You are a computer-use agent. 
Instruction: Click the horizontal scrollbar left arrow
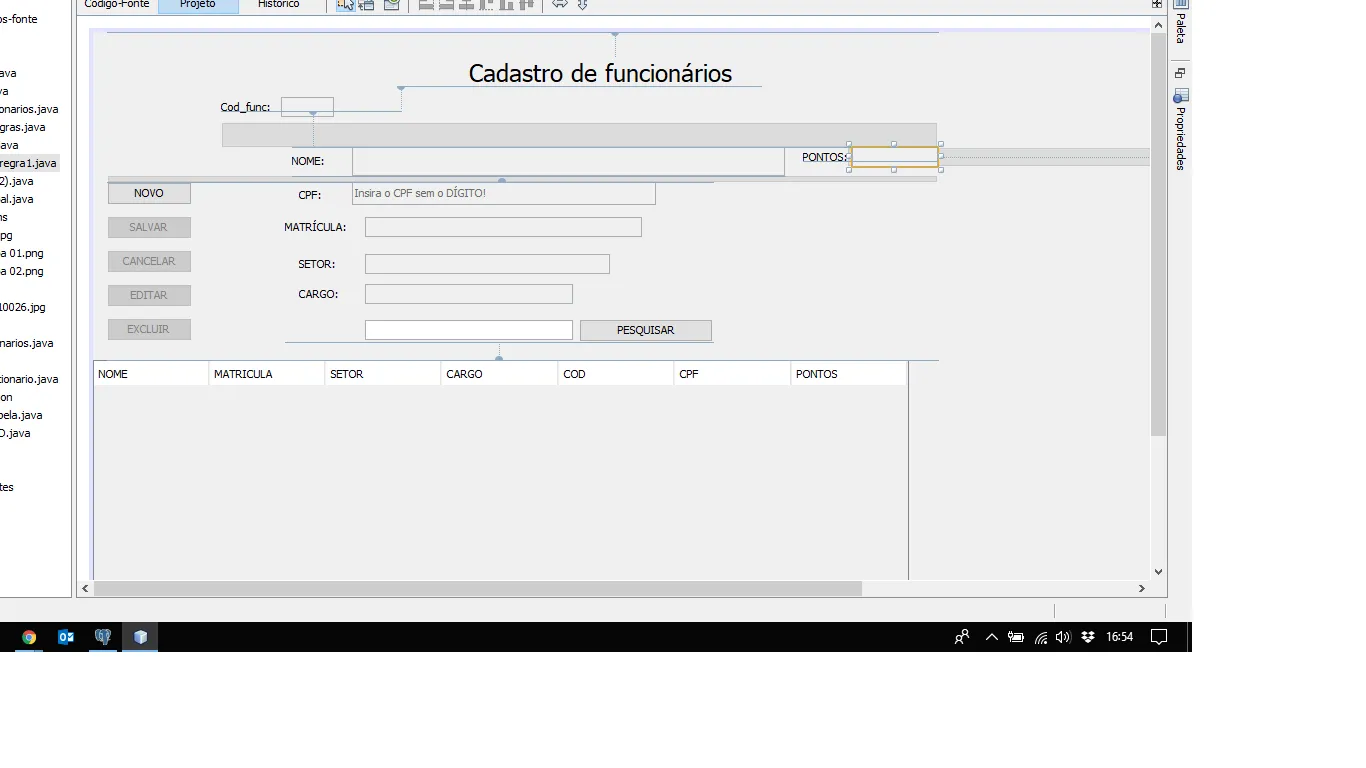point(85,589)
